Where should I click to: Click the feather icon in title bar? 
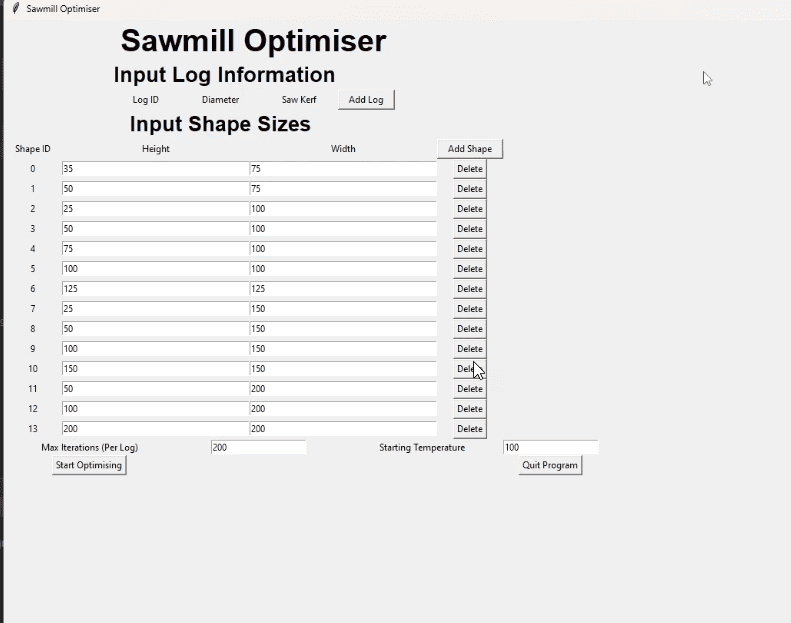15,8
